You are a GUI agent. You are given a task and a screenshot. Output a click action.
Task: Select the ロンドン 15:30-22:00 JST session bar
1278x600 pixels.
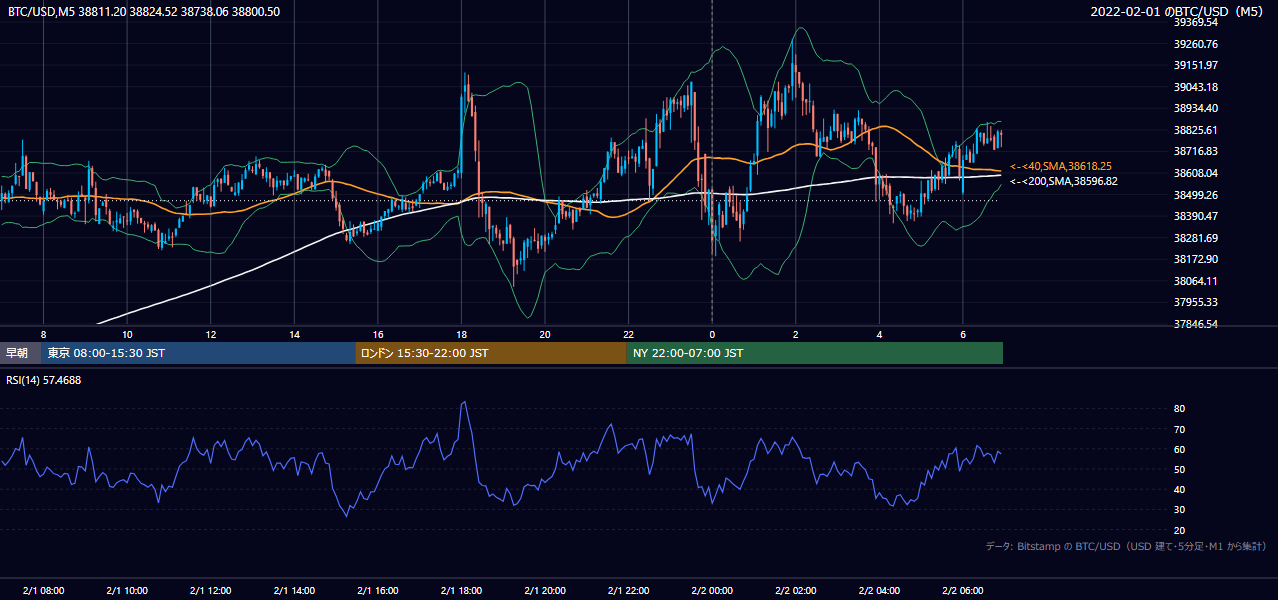coord(491,353)
